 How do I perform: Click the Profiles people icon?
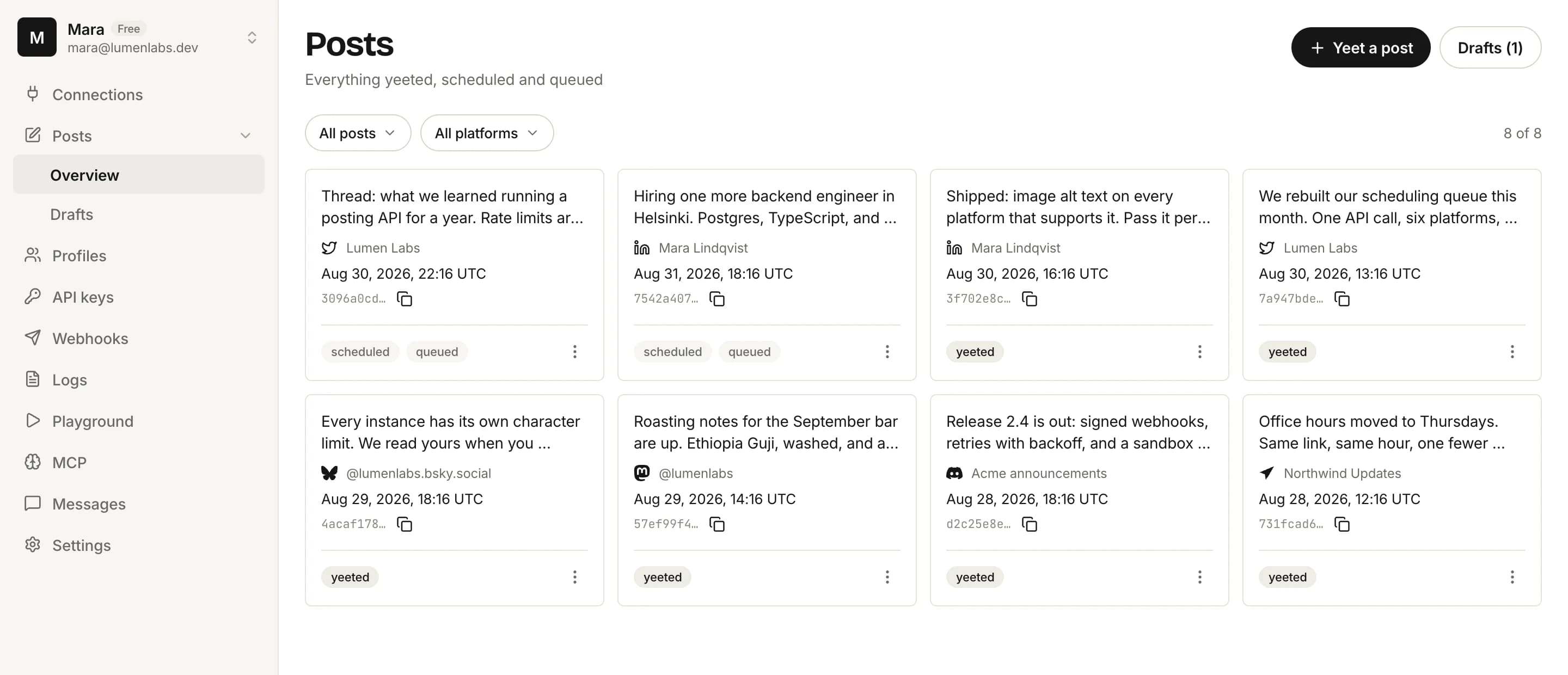pos(33,255)
